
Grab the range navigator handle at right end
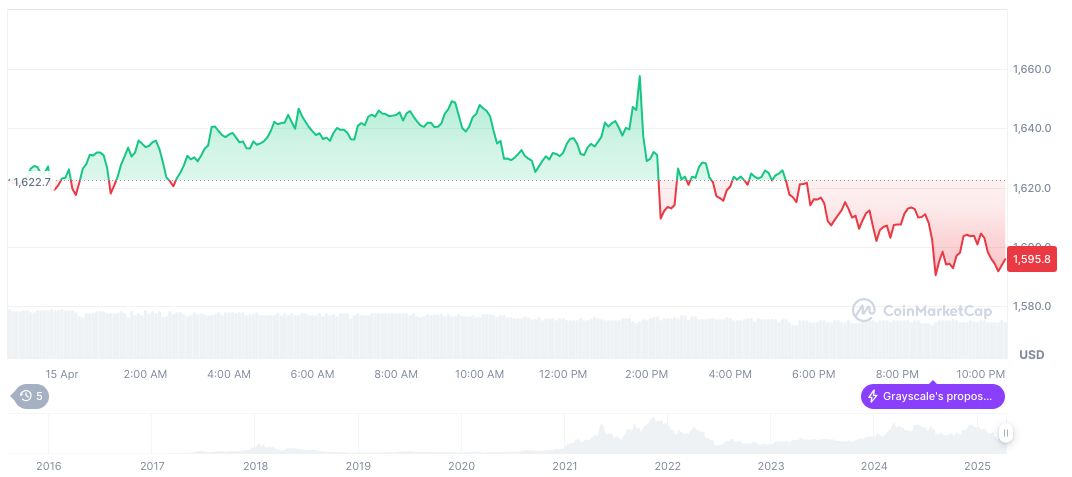(1005, 433)
